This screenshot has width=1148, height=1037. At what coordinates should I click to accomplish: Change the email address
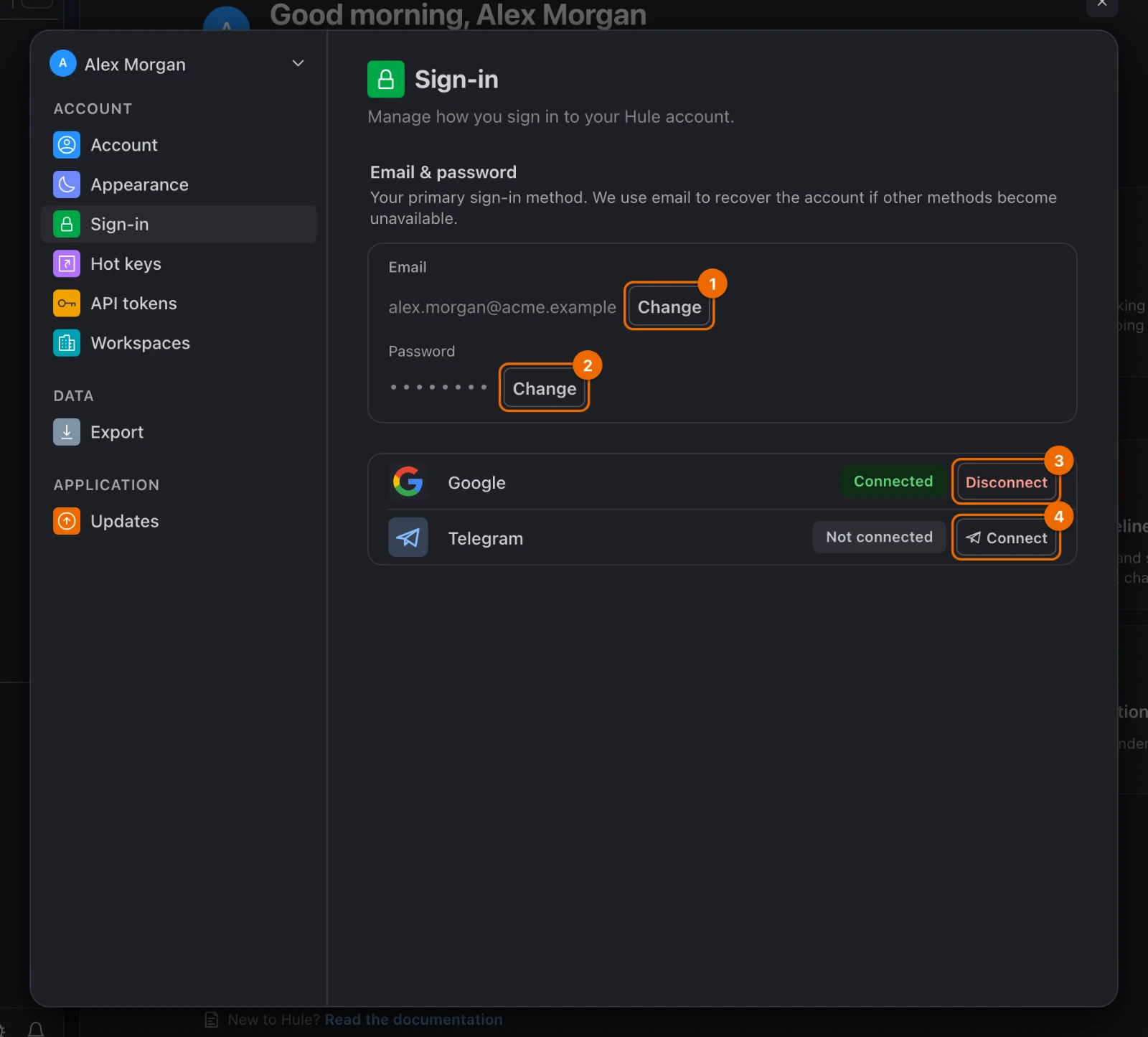669,307
